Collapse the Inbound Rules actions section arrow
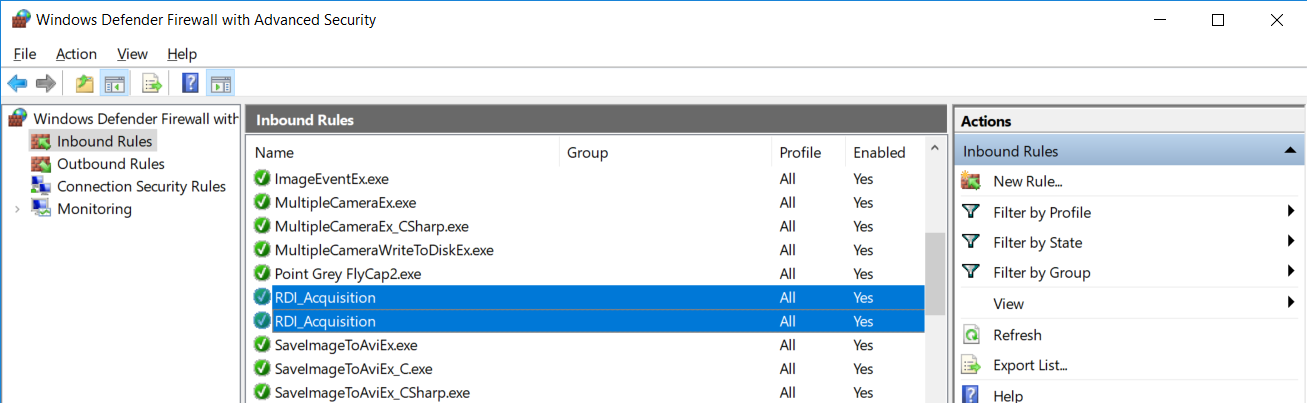 1288,151
